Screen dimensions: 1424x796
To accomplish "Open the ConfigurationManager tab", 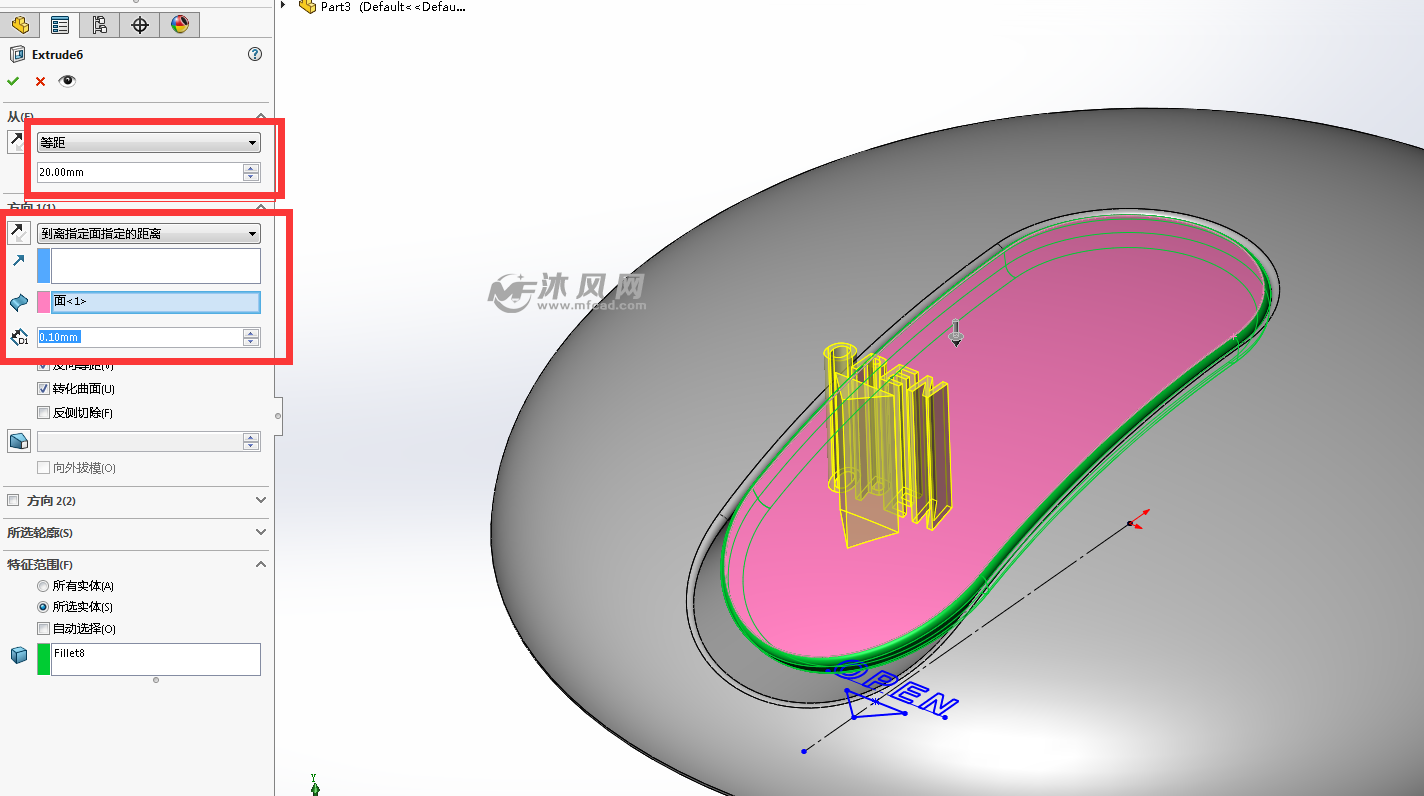I will [x=100, y=25].
